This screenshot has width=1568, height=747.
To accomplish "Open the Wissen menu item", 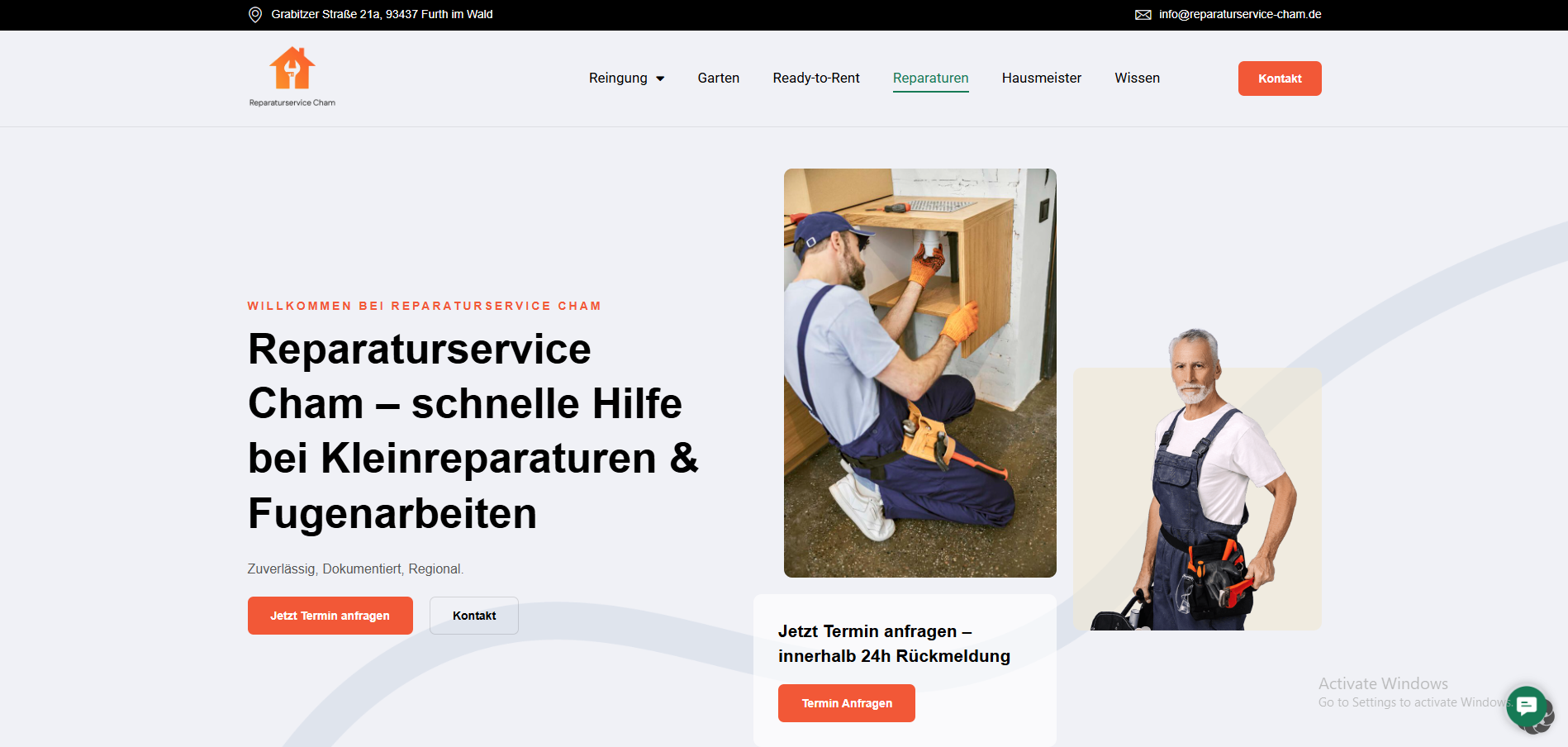I will [x=1138, y=78].
